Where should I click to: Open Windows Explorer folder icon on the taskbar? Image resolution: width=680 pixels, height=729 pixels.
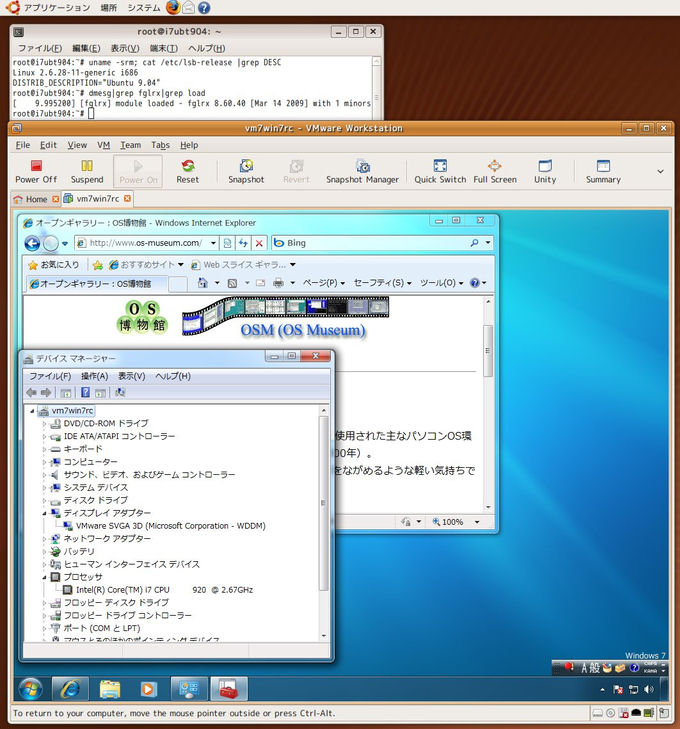[110, 689]
